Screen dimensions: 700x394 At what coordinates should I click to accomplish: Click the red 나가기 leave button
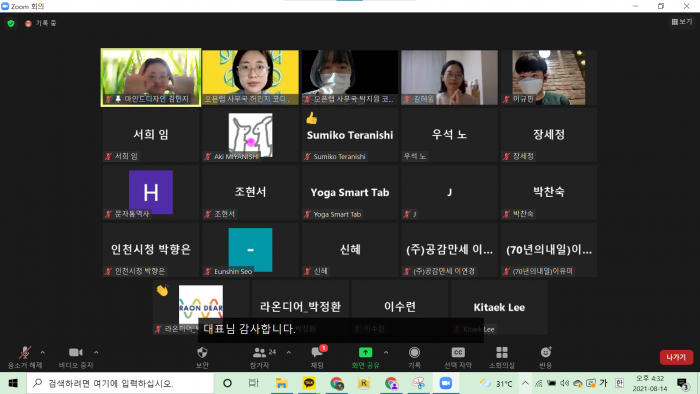(x=676, y=357)
